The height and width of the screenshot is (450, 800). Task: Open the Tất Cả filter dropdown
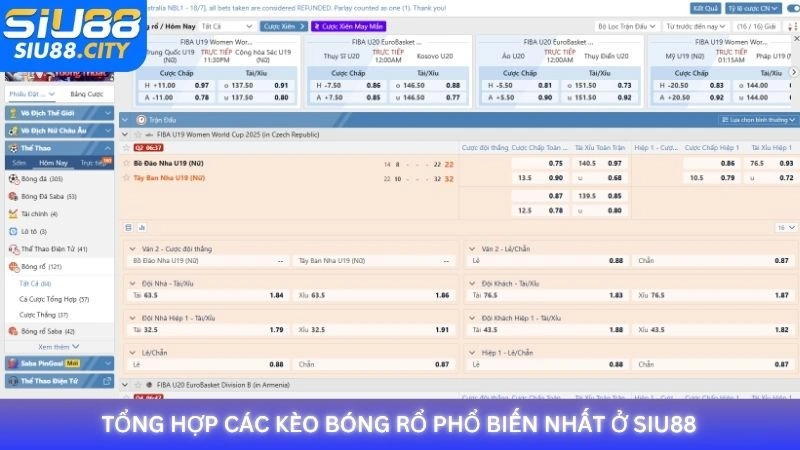[x=227, y=26]
